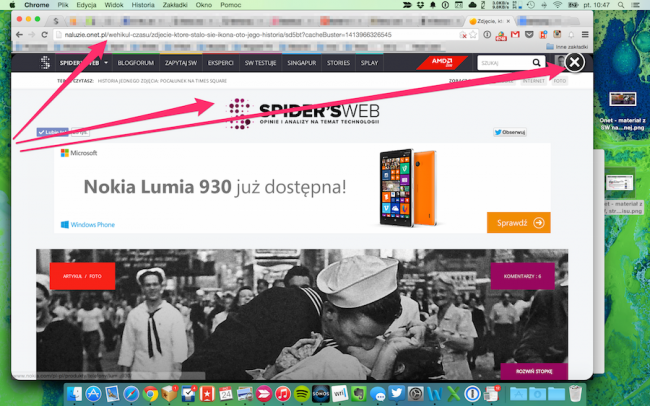Open STORIES in the navbar
650x406 pixels.
click(x=338, y=63)
